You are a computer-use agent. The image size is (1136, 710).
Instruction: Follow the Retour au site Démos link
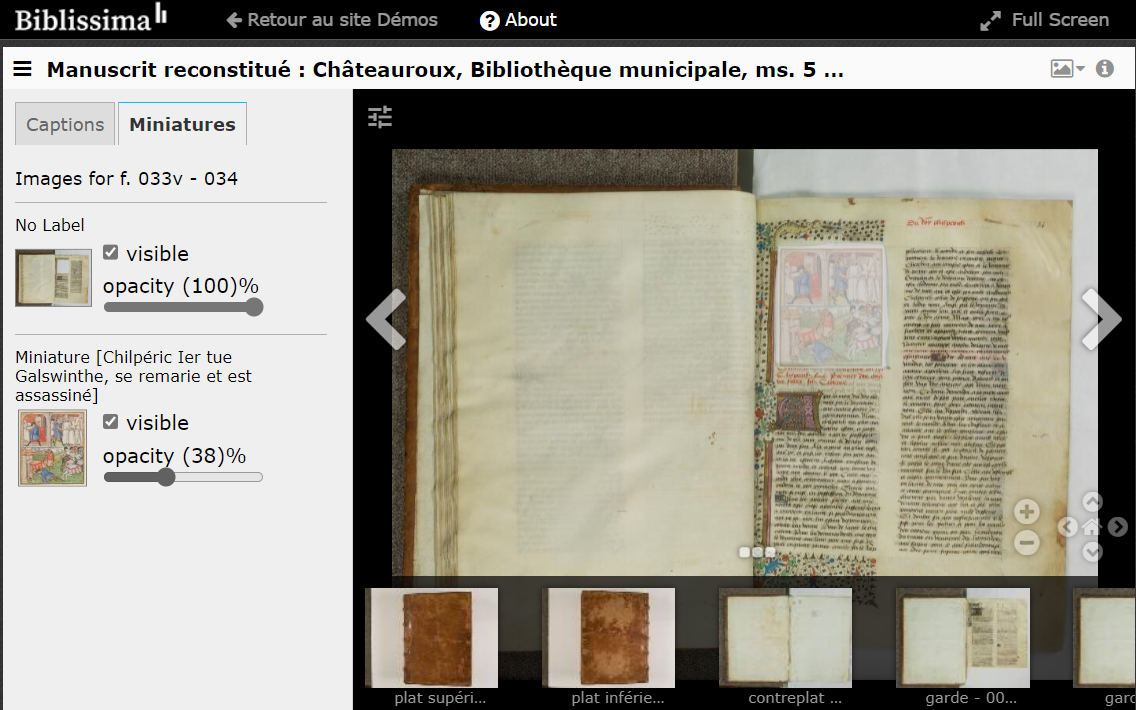tap(333, 20)
